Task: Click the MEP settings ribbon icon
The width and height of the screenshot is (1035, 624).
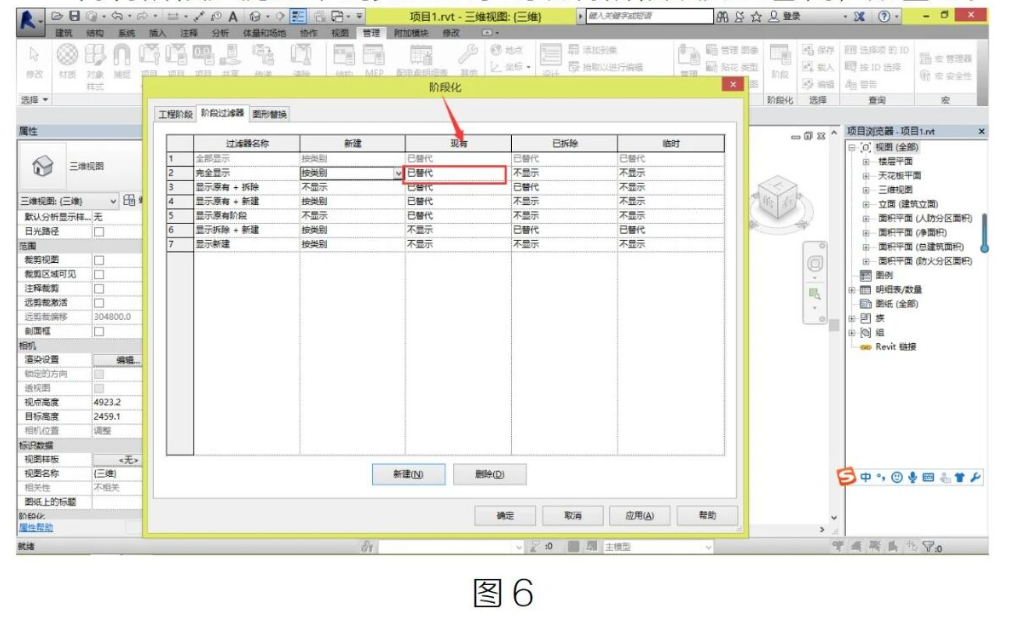Action: (x=374, y=60)
